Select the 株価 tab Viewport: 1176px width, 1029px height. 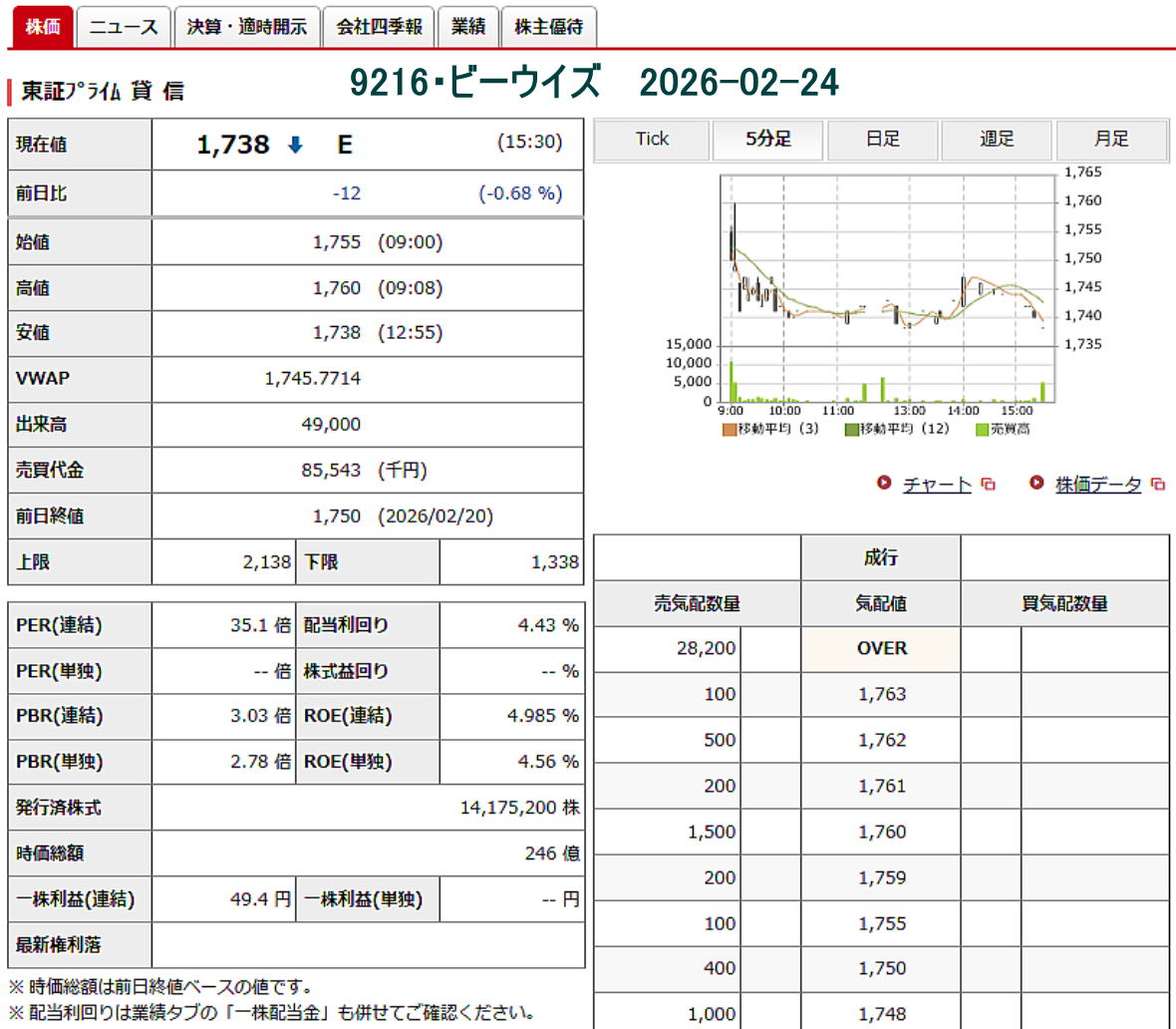pyautogui.click(x=42, y=27)
